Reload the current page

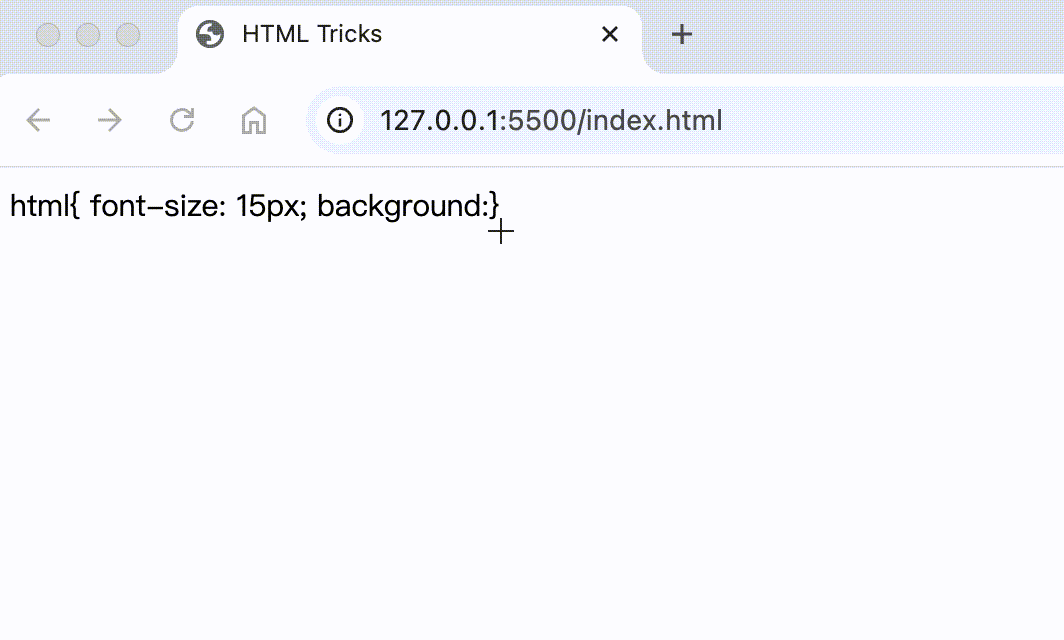182,121
